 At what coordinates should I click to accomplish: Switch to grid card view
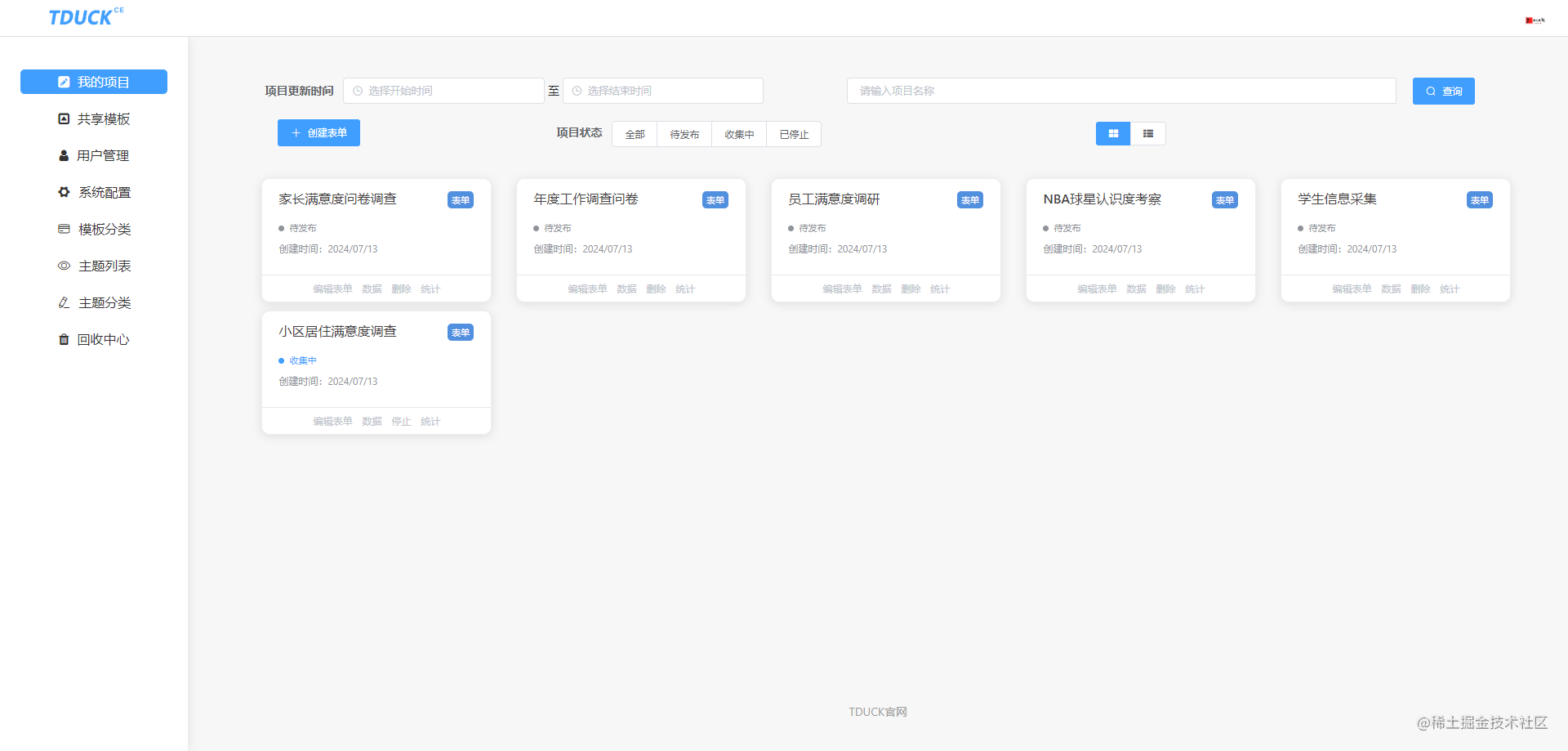click(x=1113, y=133)
